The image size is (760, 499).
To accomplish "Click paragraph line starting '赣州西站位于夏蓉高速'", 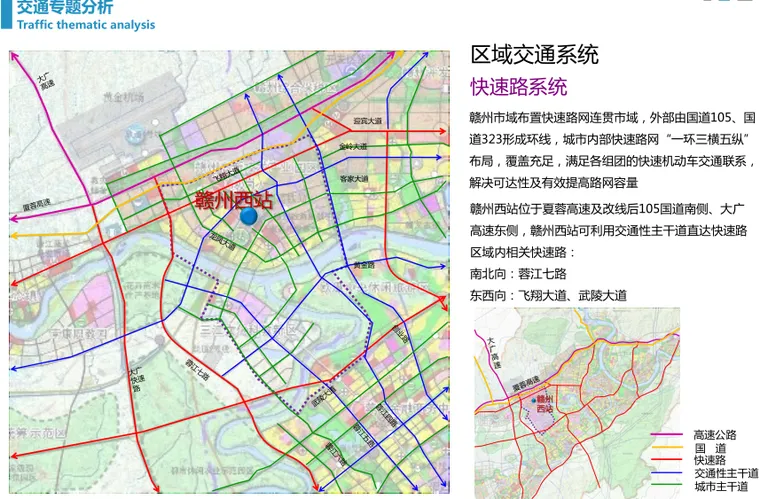I will [x=607, y=209].
